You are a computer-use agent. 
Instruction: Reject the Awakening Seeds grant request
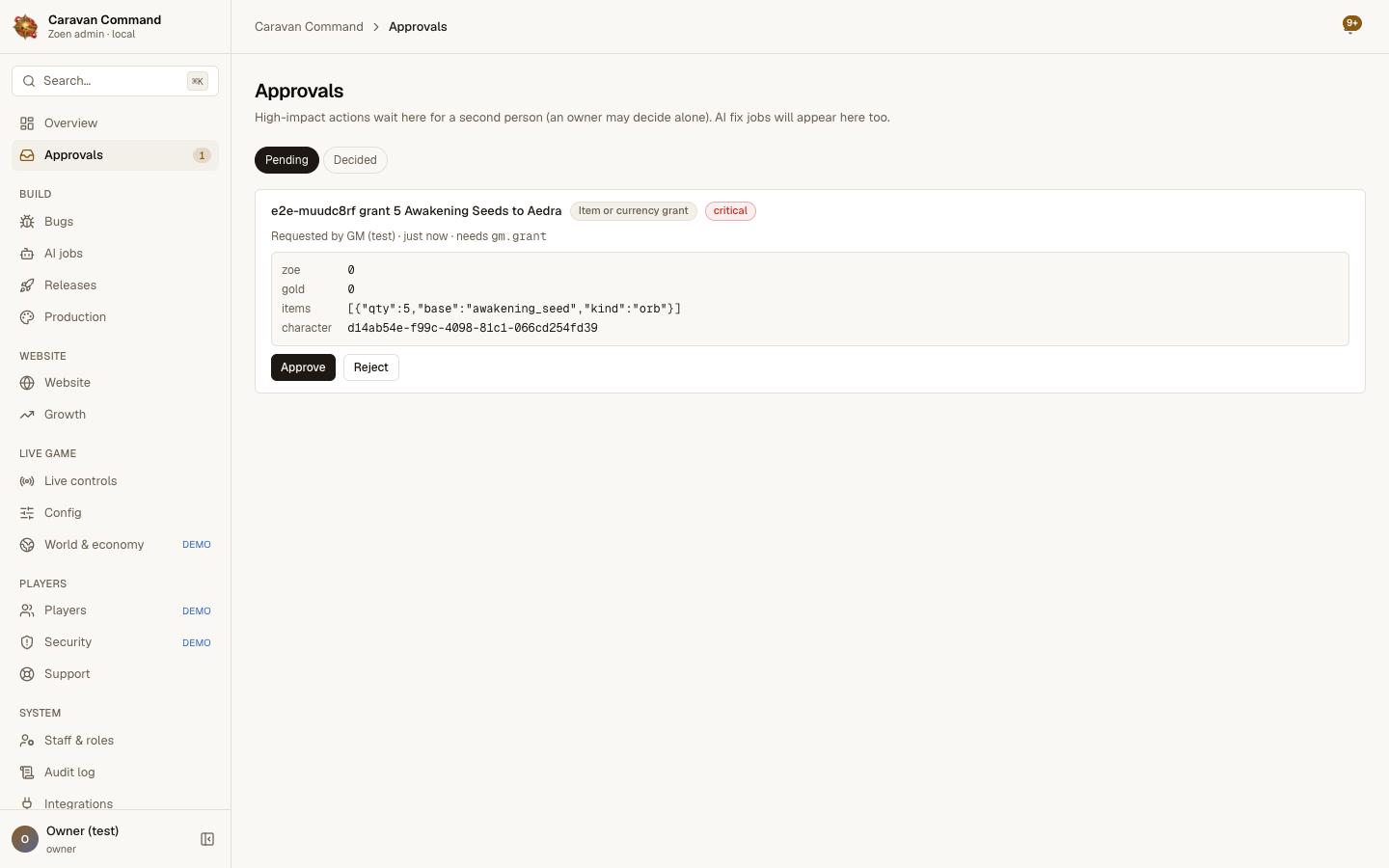(x=371, y=367)
